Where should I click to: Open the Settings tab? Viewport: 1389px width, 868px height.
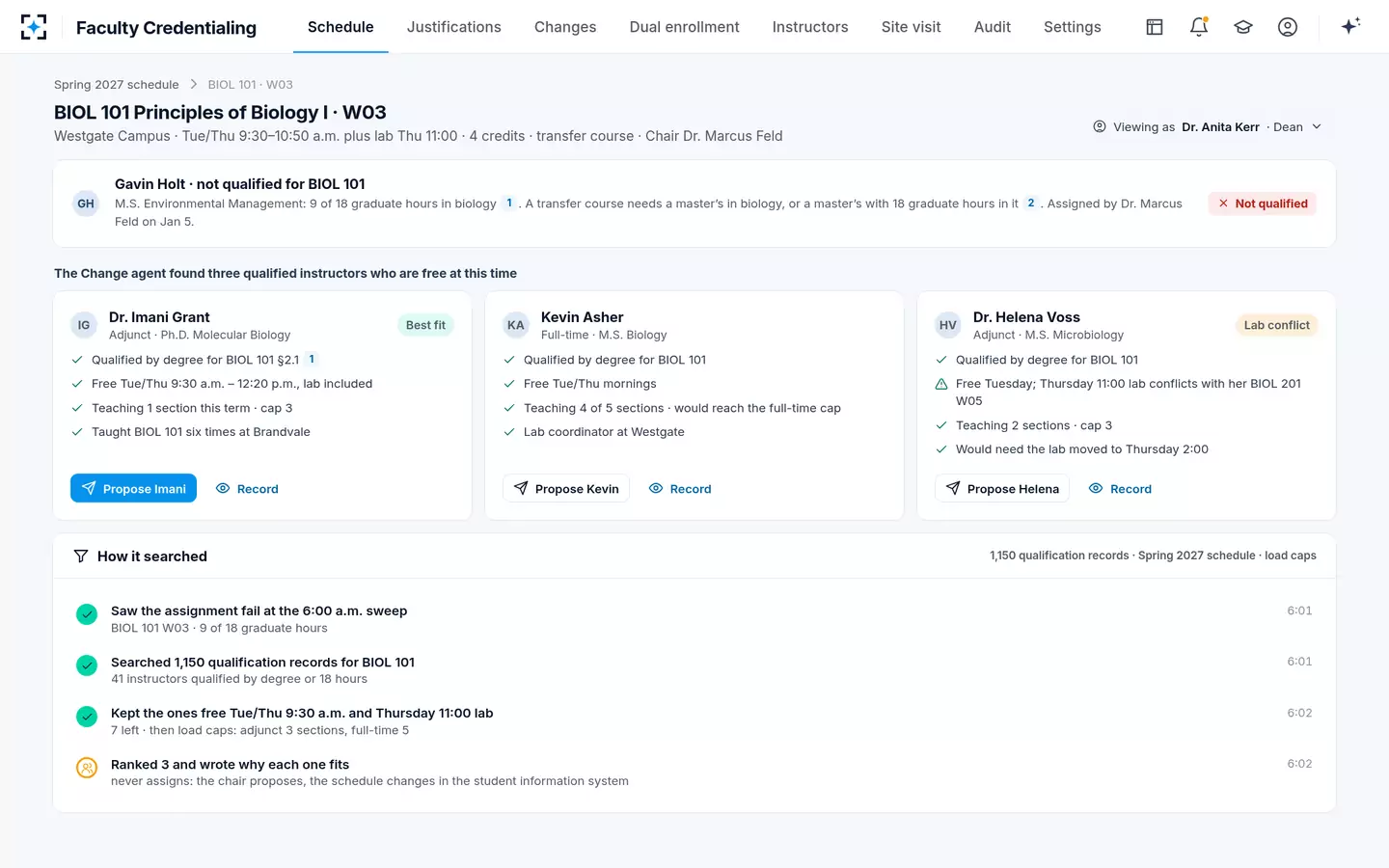click(x=1072, y=27)
